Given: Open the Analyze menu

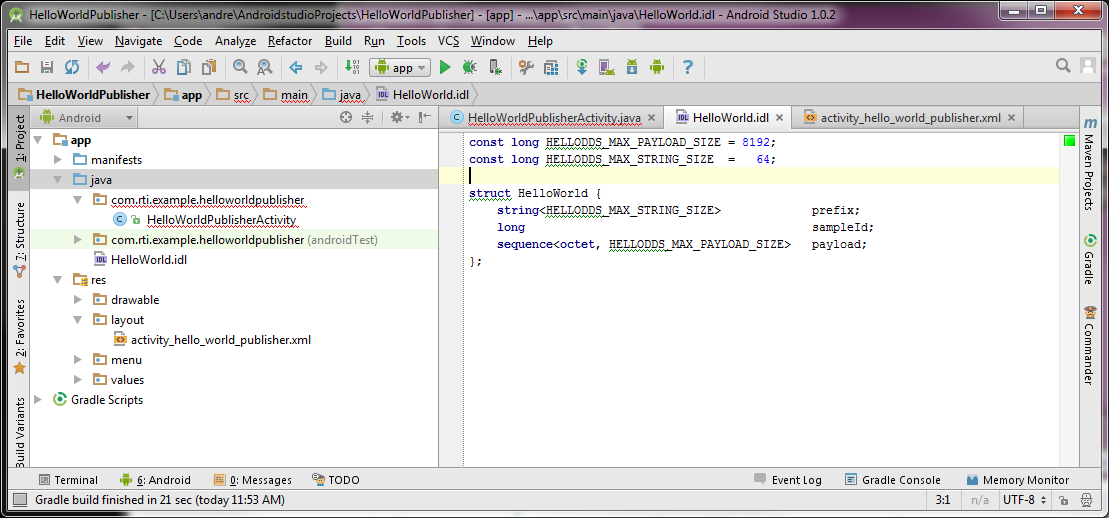Looking at the screenshot, I should [x=236, y=41].
